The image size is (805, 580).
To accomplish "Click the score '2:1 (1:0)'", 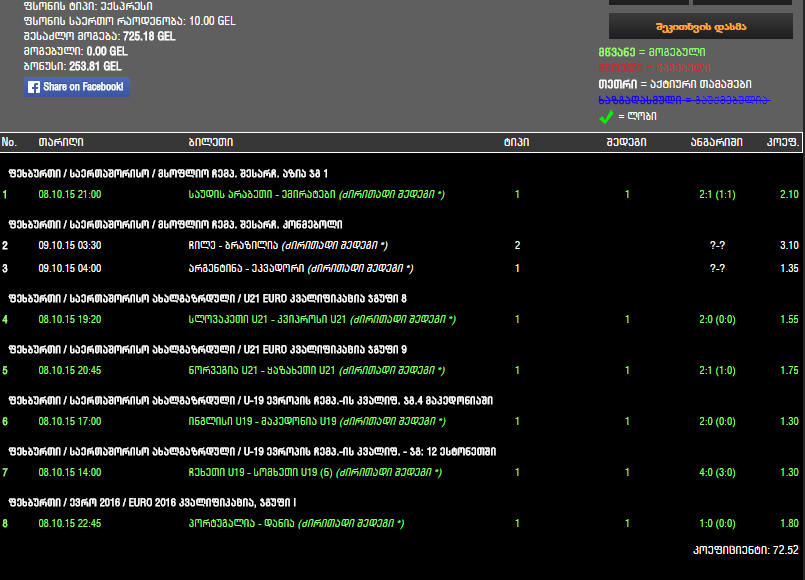I will 717,370.
